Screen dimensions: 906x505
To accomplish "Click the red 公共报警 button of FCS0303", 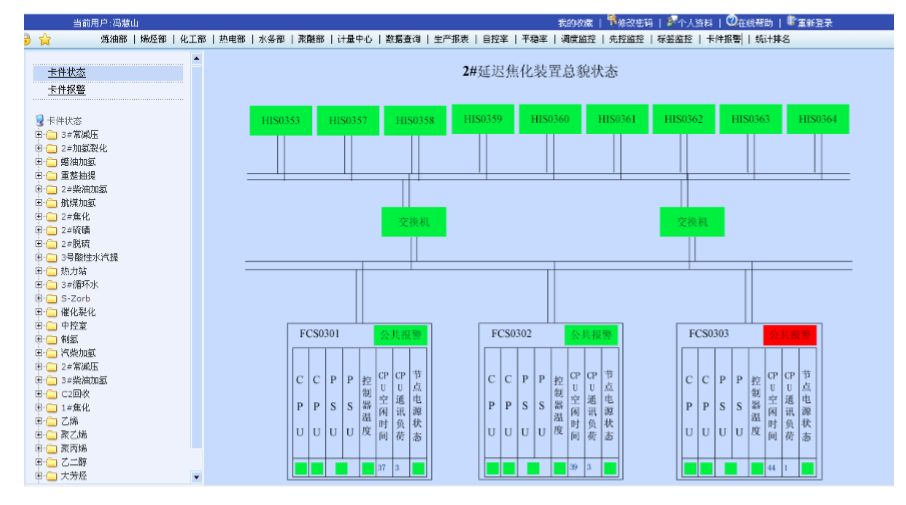I will (790, 335).
